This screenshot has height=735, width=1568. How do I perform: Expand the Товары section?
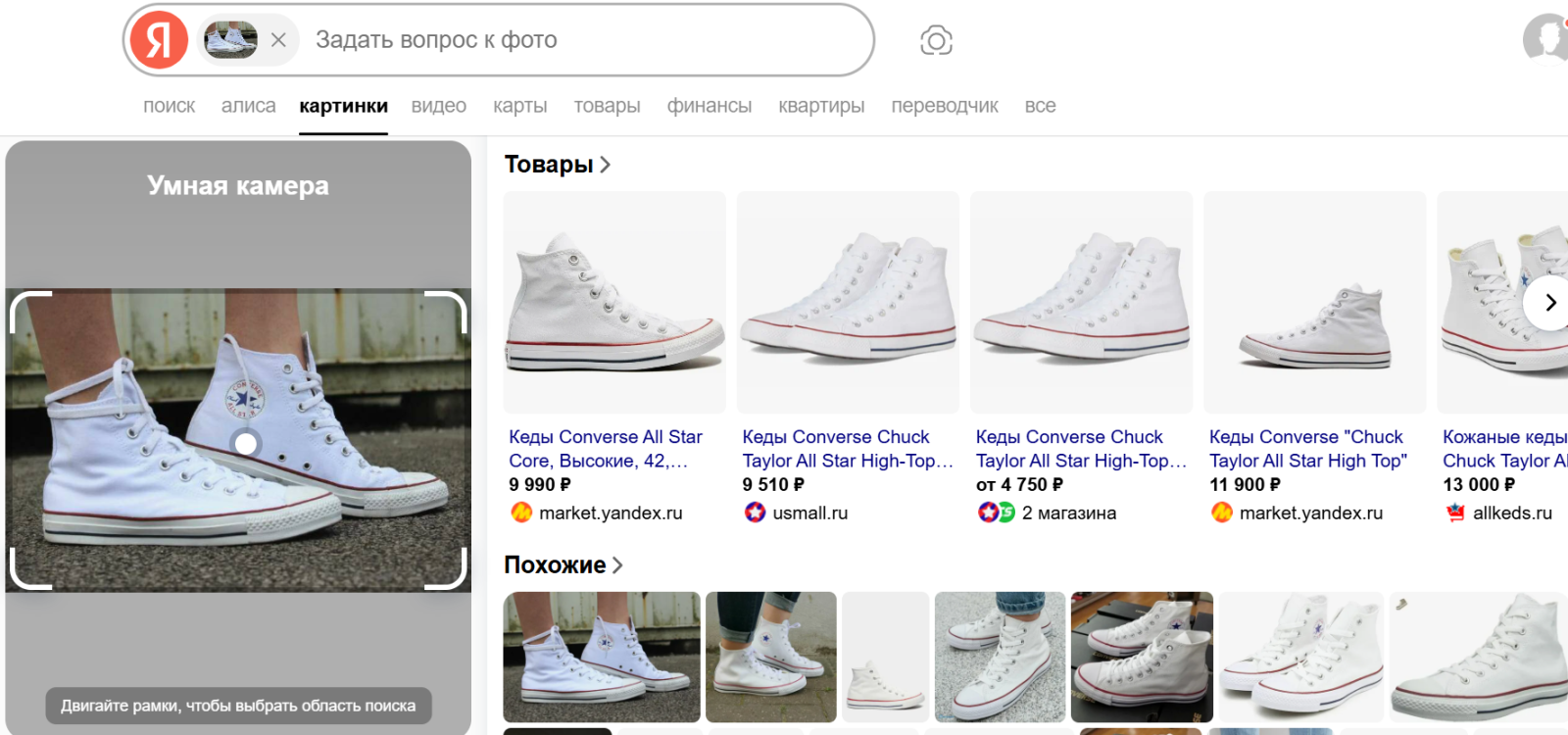[x=557, y=165]
